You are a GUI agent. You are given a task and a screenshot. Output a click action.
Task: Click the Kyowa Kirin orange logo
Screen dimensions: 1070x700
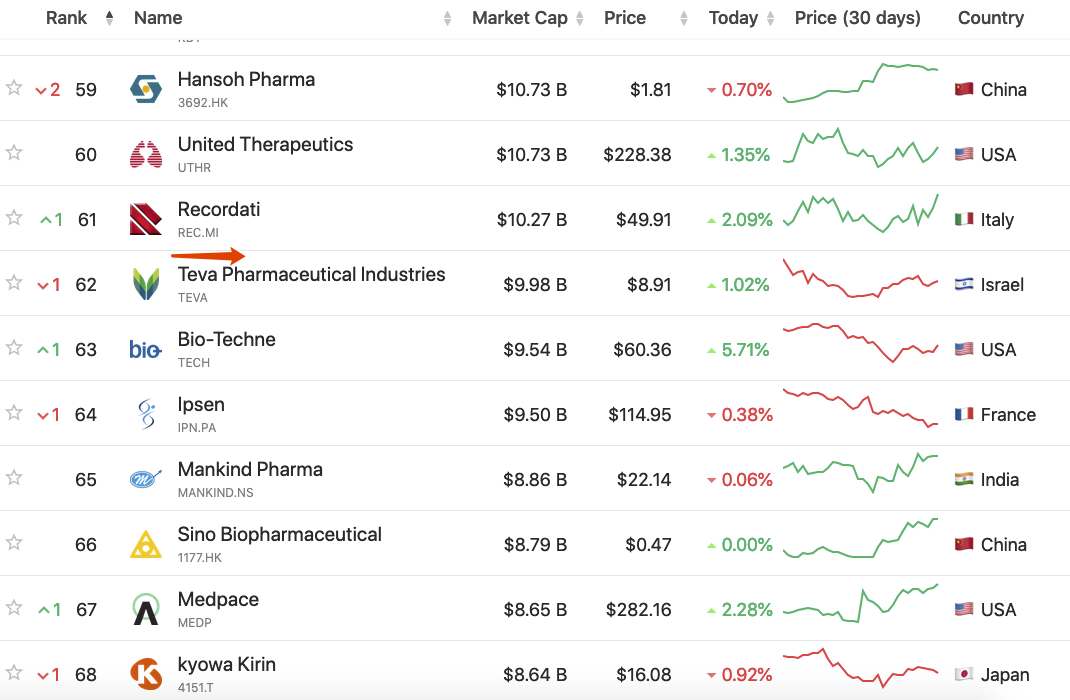[x=146, y=674]
